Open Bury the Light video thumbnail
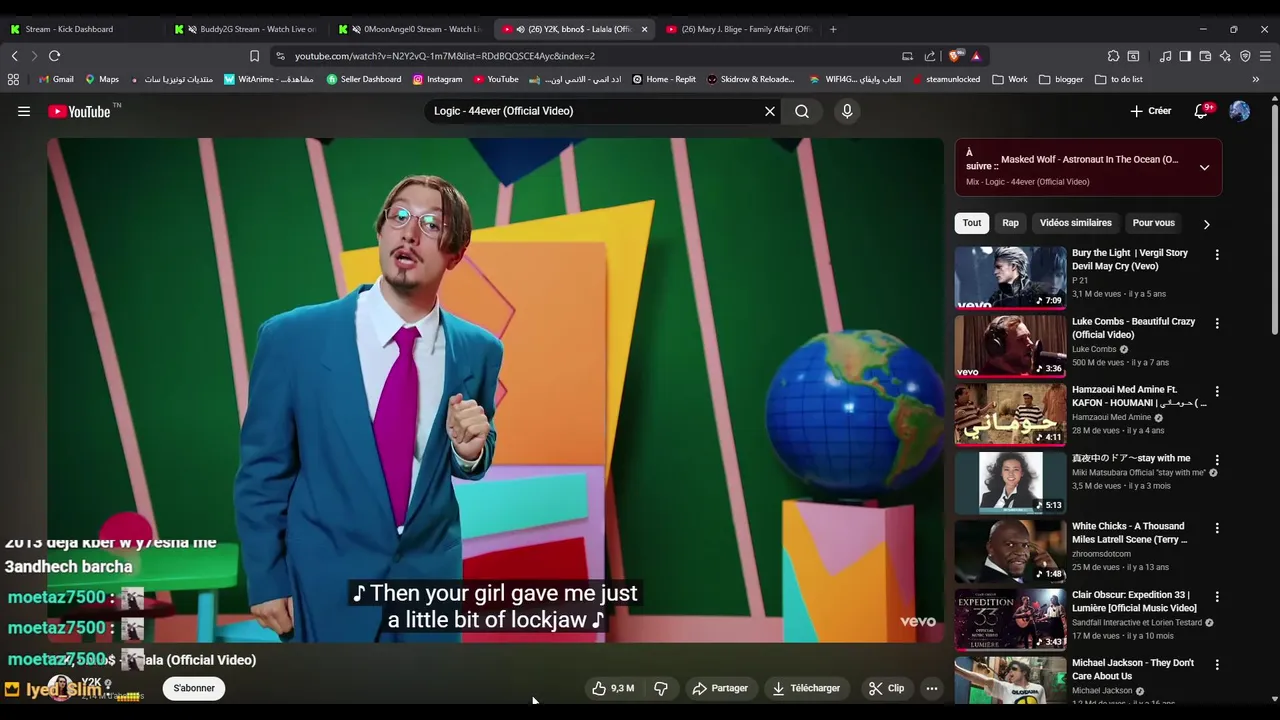 click(x=1010, y=277)
